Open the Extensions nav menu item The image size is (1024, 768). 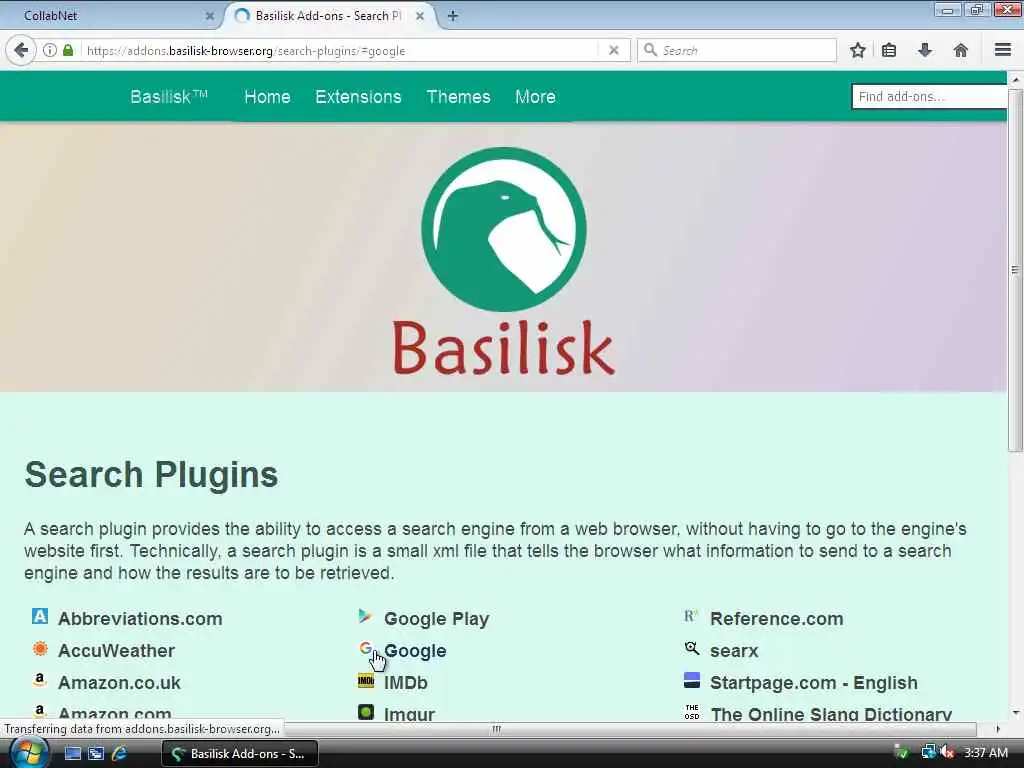click(358, 97)
